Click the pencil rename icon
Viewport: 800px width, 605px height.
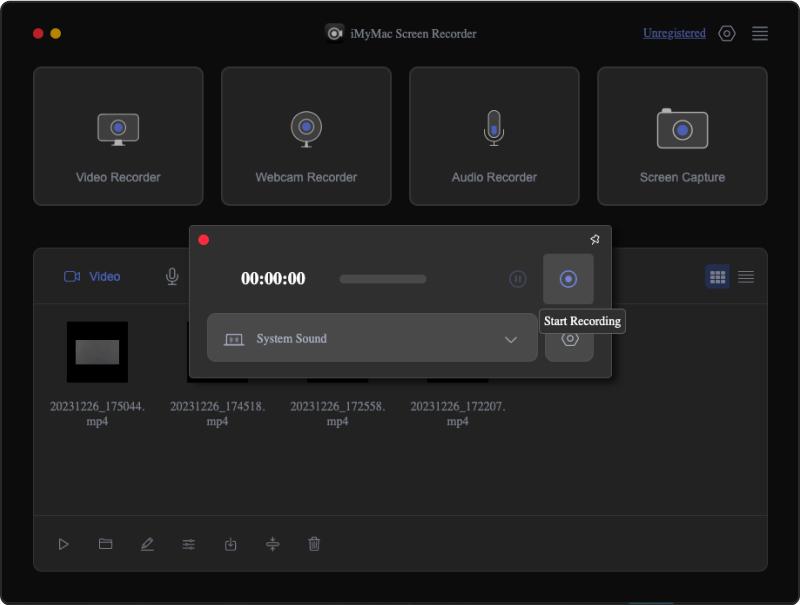pos(147,544)
